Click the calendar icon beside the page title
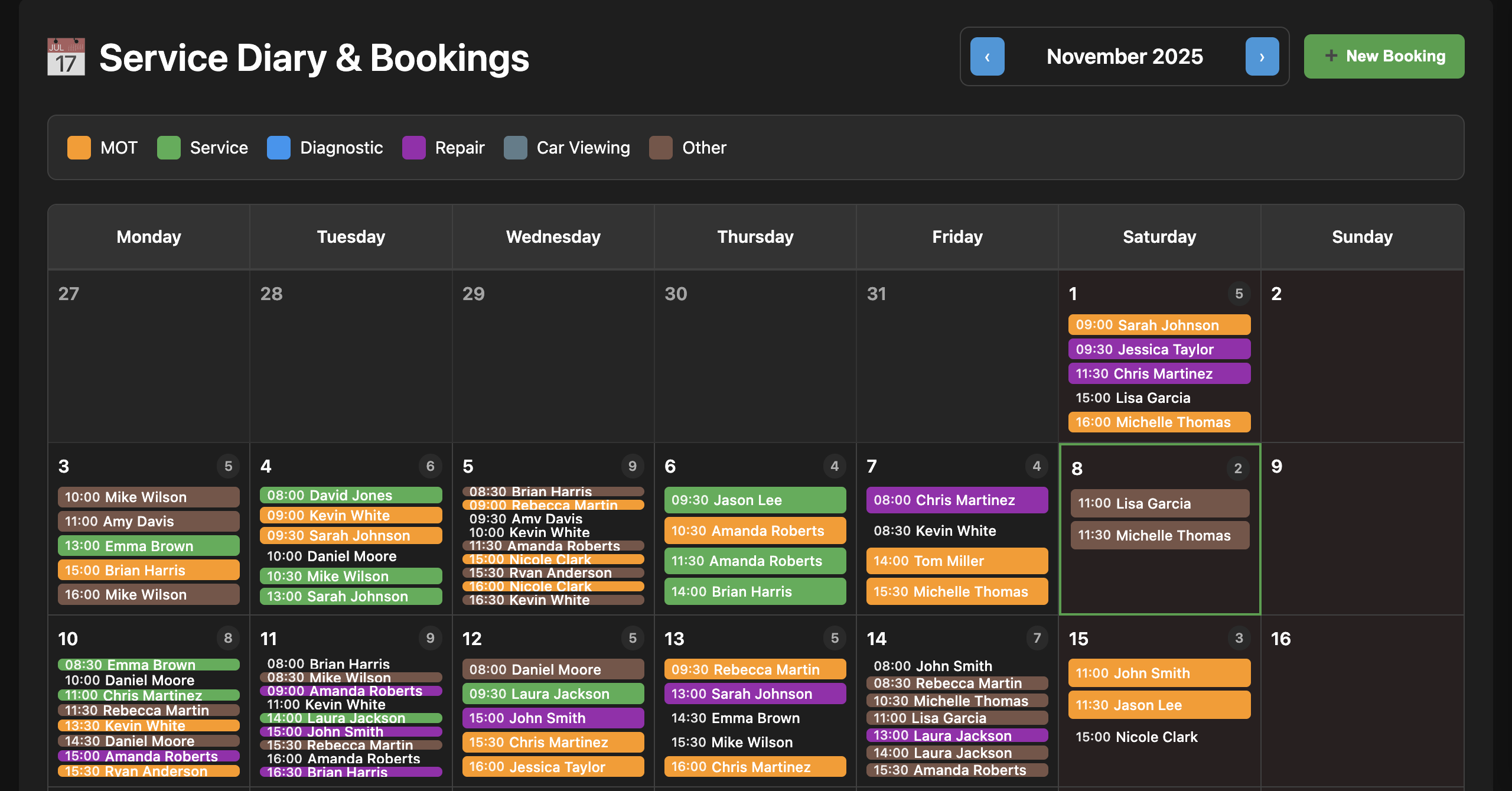 (66, 57)
